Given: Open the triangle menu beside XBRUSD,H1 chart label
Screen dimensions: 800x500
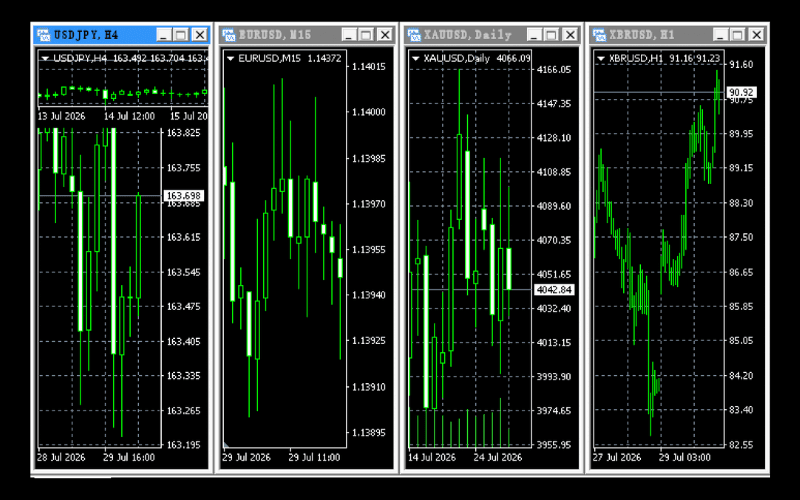Looking at the screenshot, I should [x=601, y=59].
